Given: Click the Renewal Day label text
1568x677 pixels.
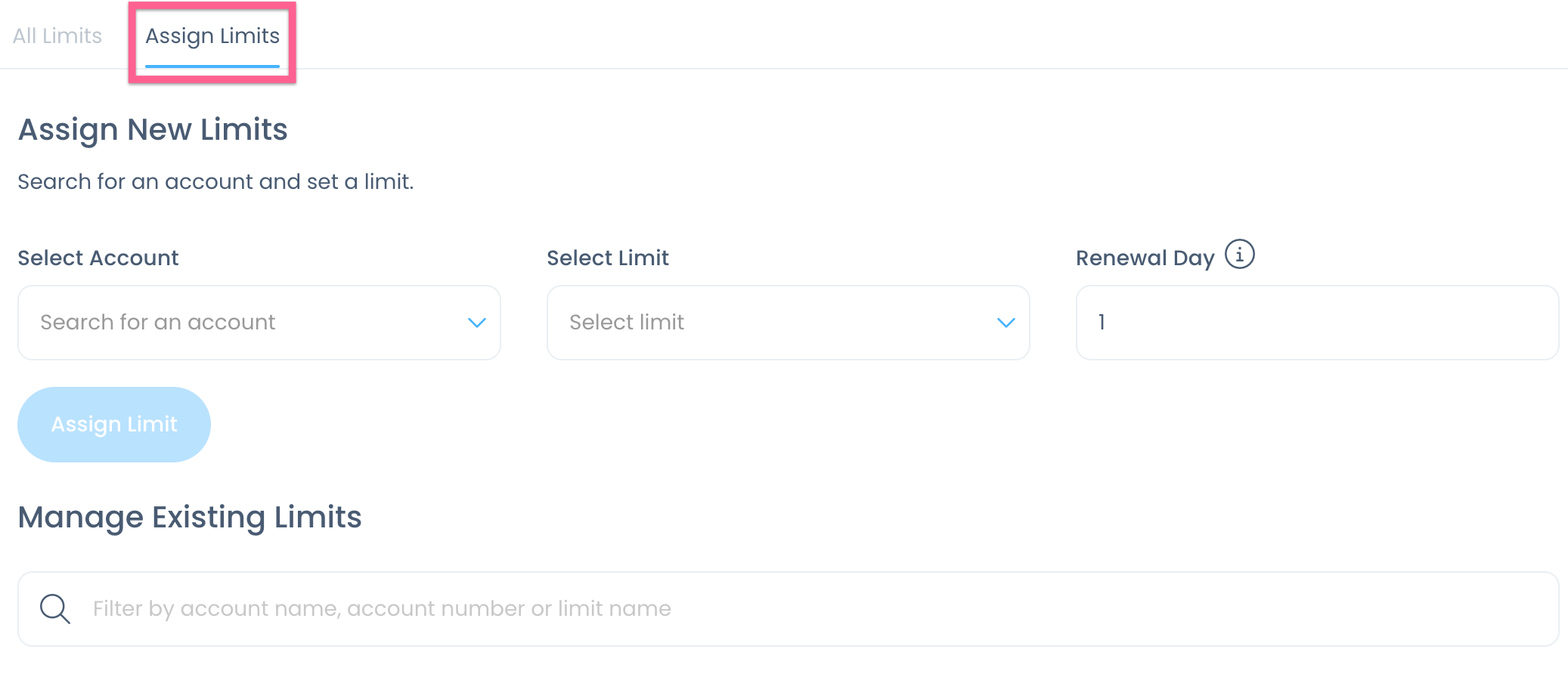Looking at the screenshot, I should click(1145, 258).
